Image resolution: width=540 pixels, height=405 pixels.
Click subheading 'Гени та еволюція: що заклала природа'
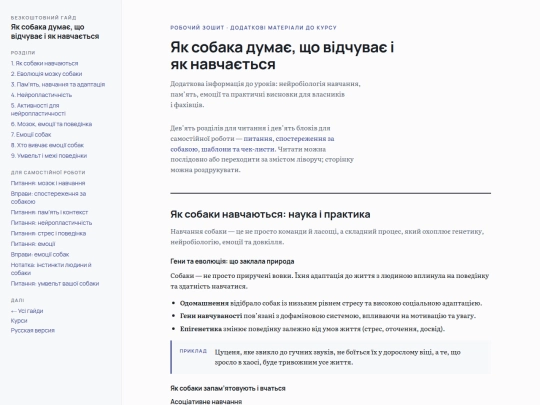point(232,261)
